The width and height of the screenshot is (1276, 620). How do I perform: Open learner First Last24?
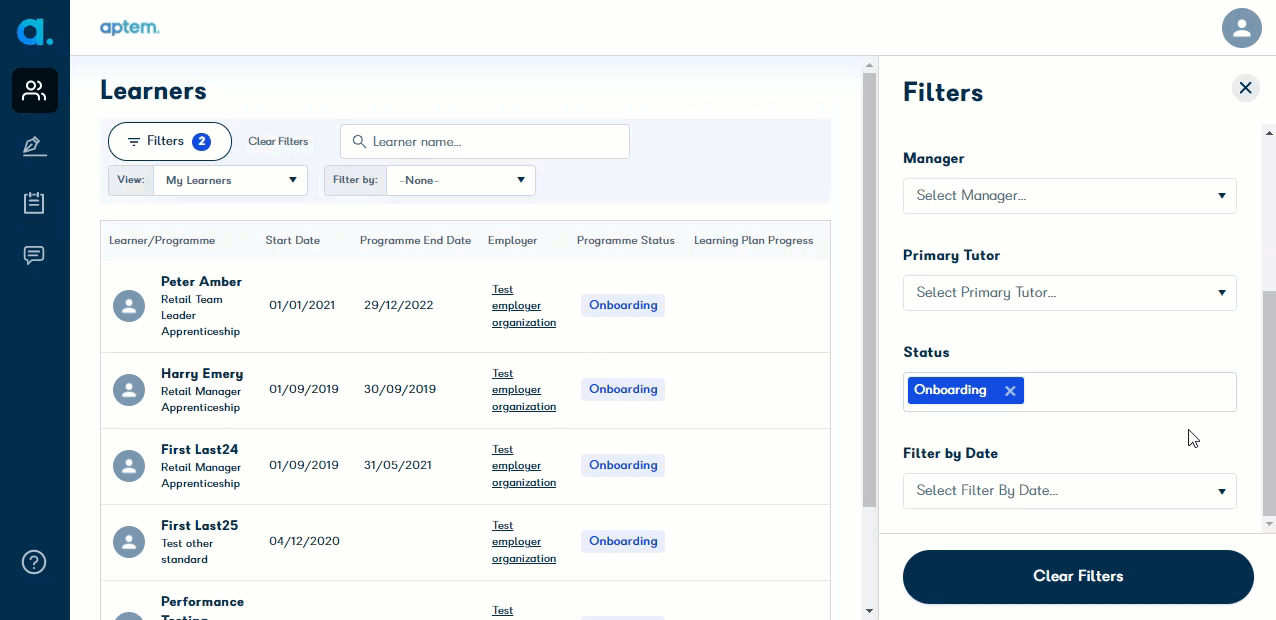click(199, 450)
